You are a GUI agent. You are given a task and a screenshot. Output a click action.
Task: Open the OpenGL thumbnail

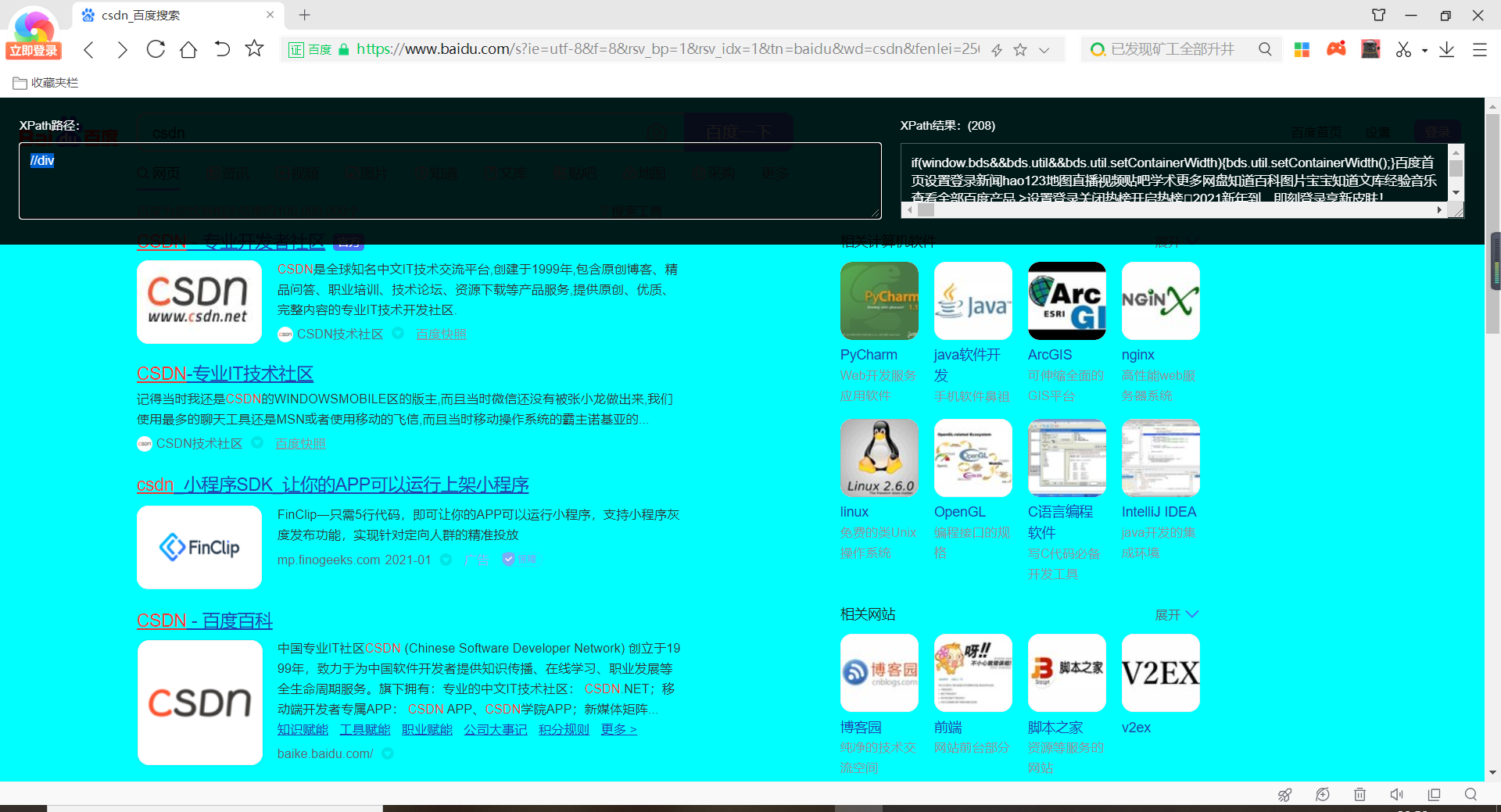pos(973,458)
